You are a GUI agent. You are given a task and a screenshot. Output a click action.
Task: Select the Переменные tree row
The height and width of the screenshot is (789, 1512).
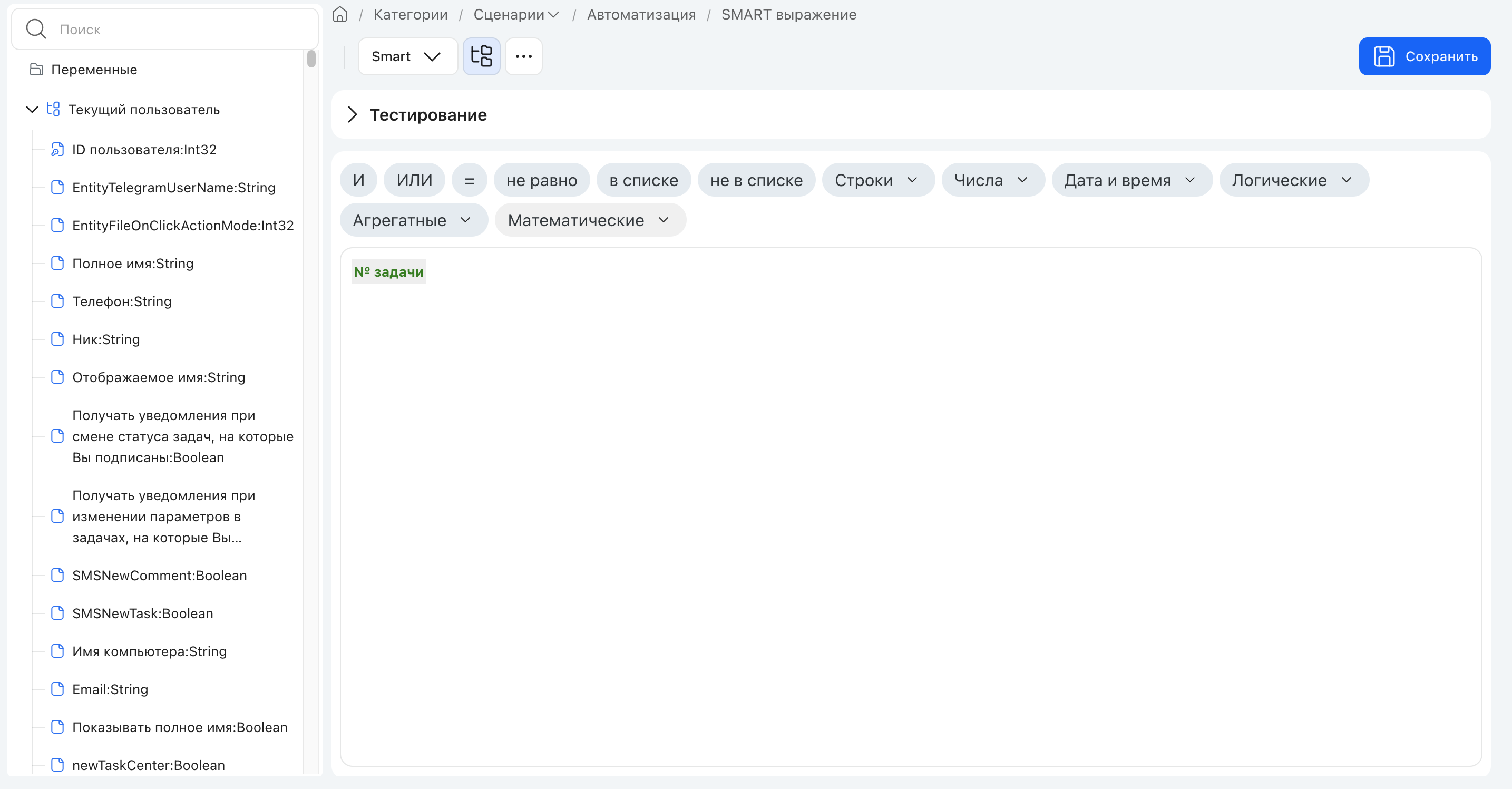94,69
